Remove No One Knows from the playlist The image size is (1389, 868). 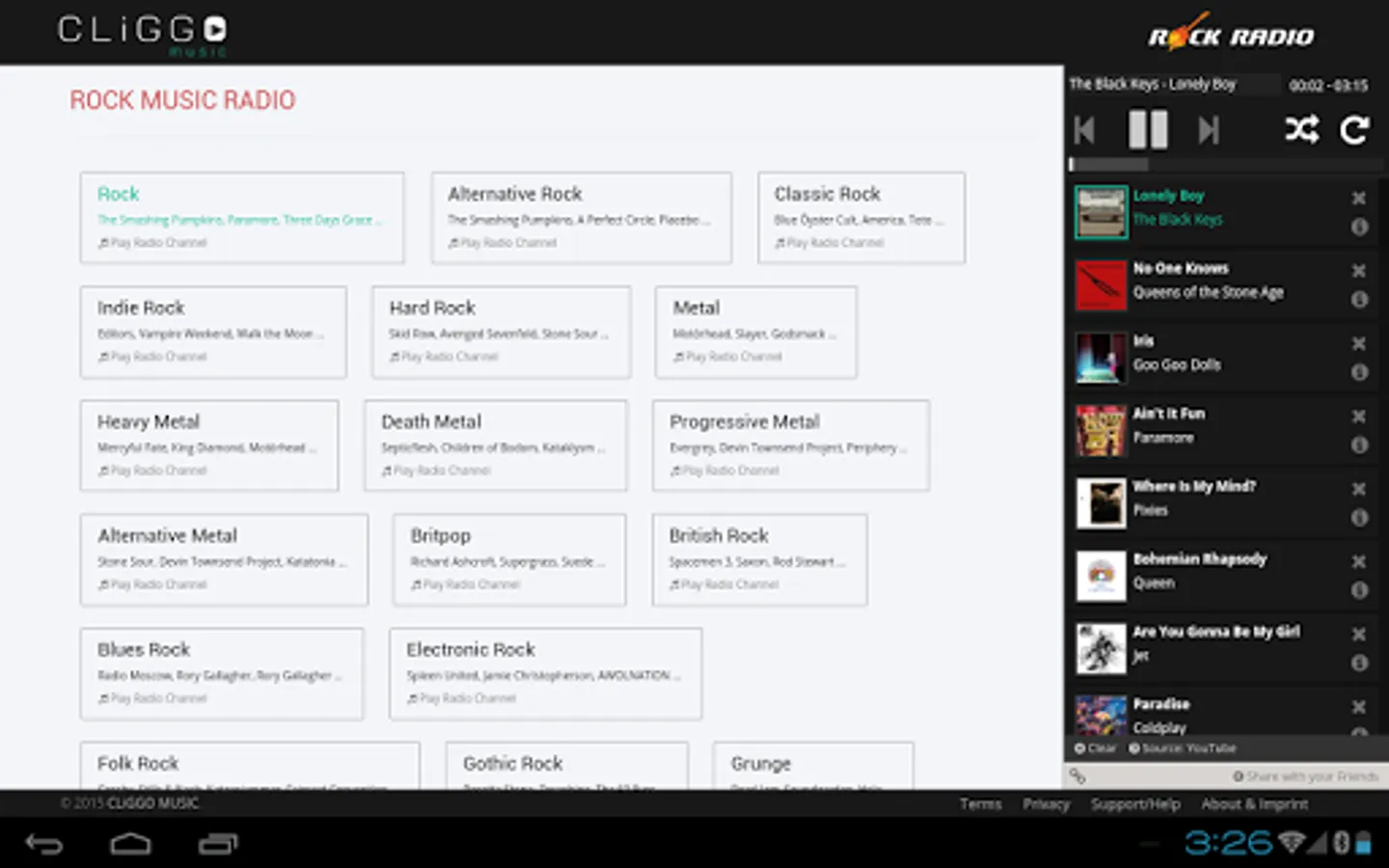pos(1359,271)
